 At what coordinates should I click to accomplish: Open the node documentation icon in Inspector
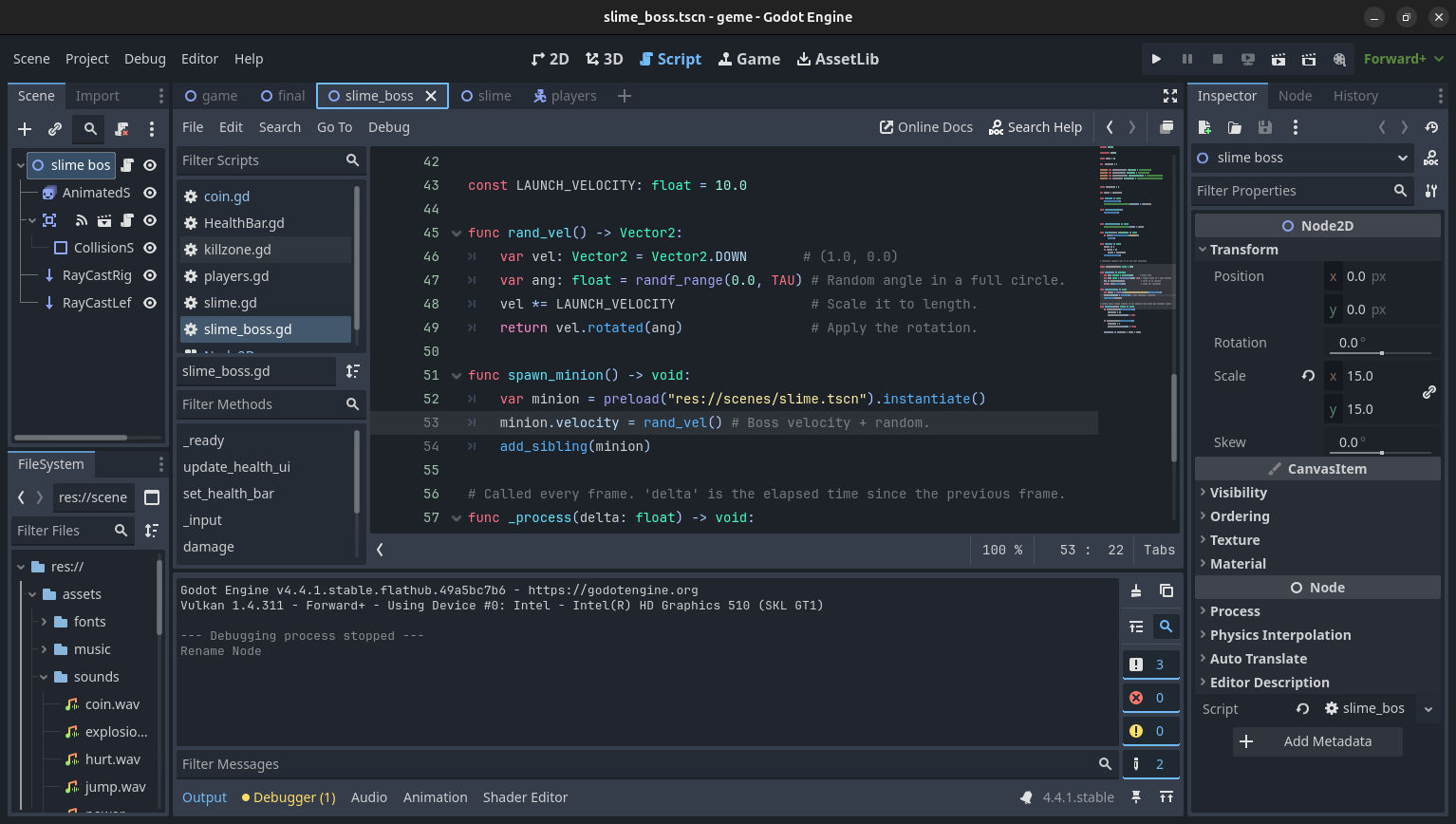(1431, 158)
